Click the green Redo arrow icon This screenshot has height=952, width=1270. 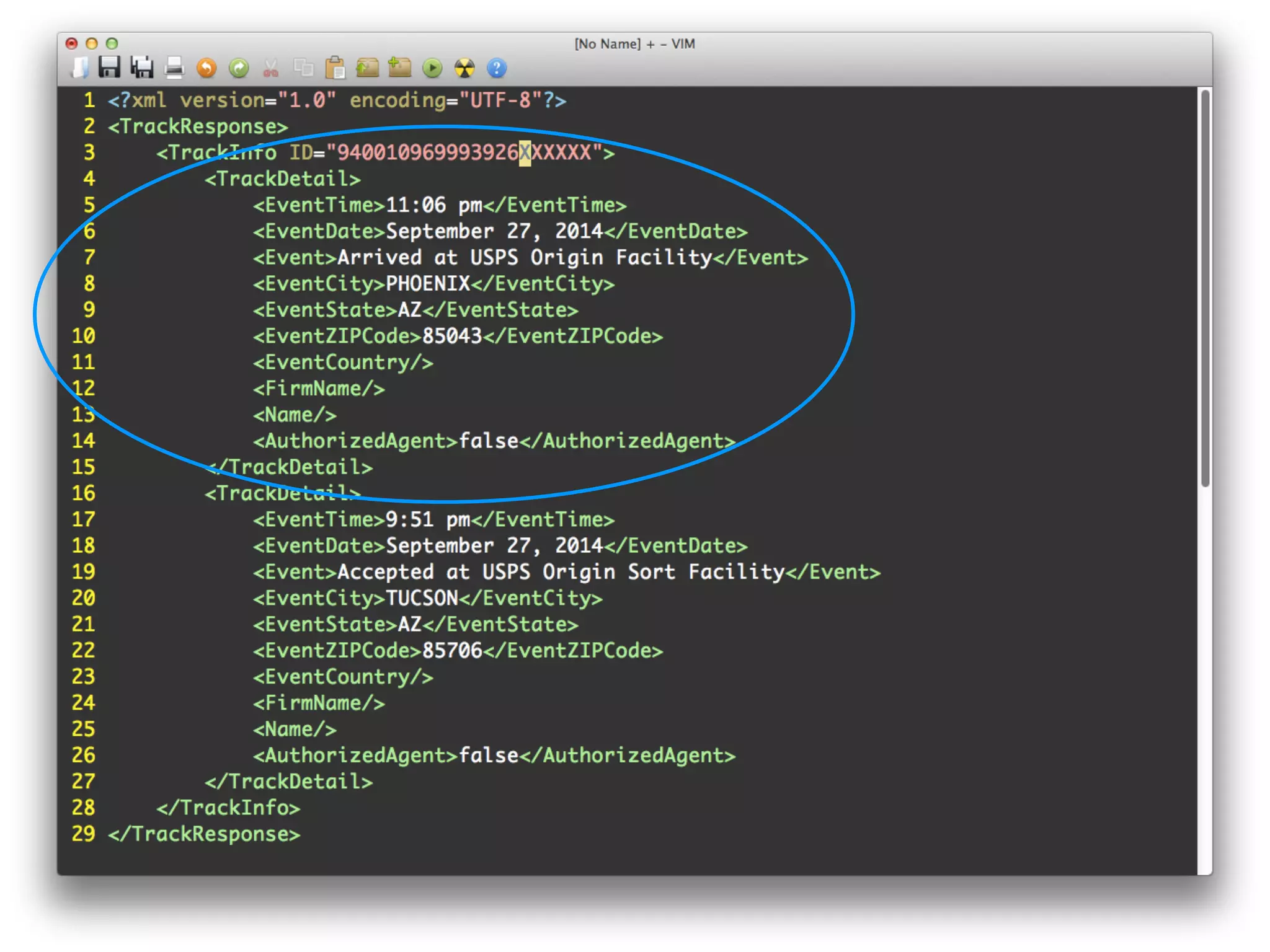[239, 68]
